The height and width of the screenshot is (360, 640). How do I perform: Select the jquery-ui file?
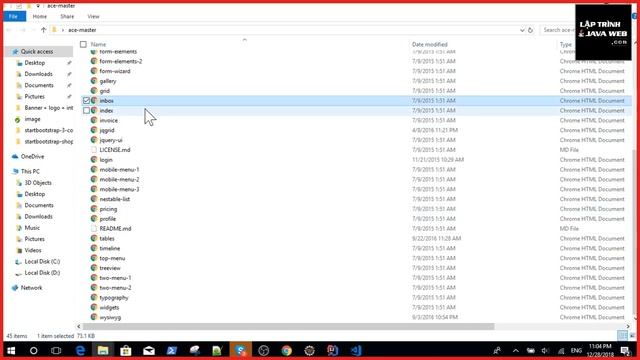[x=111, y=140]
